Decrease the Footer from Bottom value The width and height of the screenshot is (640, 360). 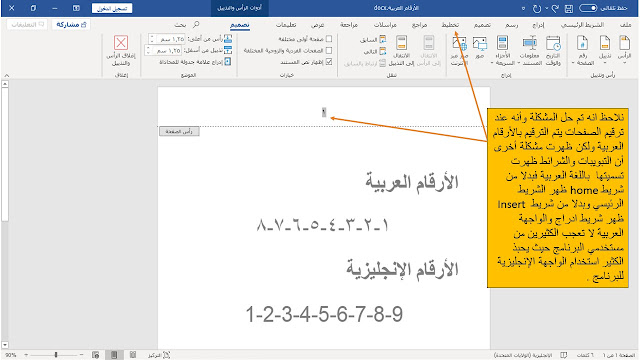point(149,53)
